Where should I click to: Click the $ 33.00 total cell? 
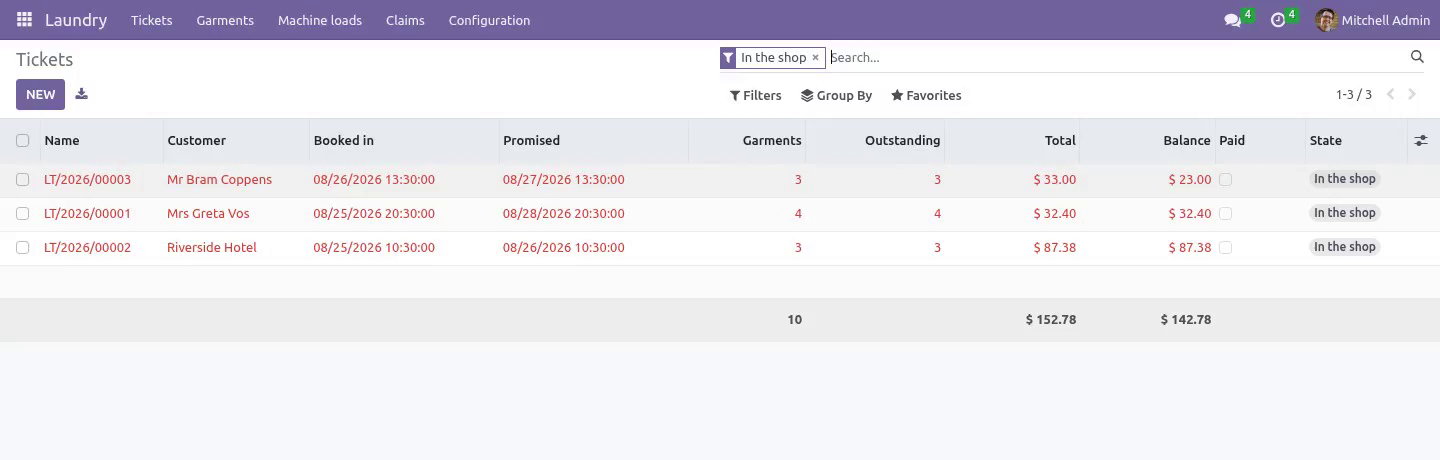click(1055, 180)
